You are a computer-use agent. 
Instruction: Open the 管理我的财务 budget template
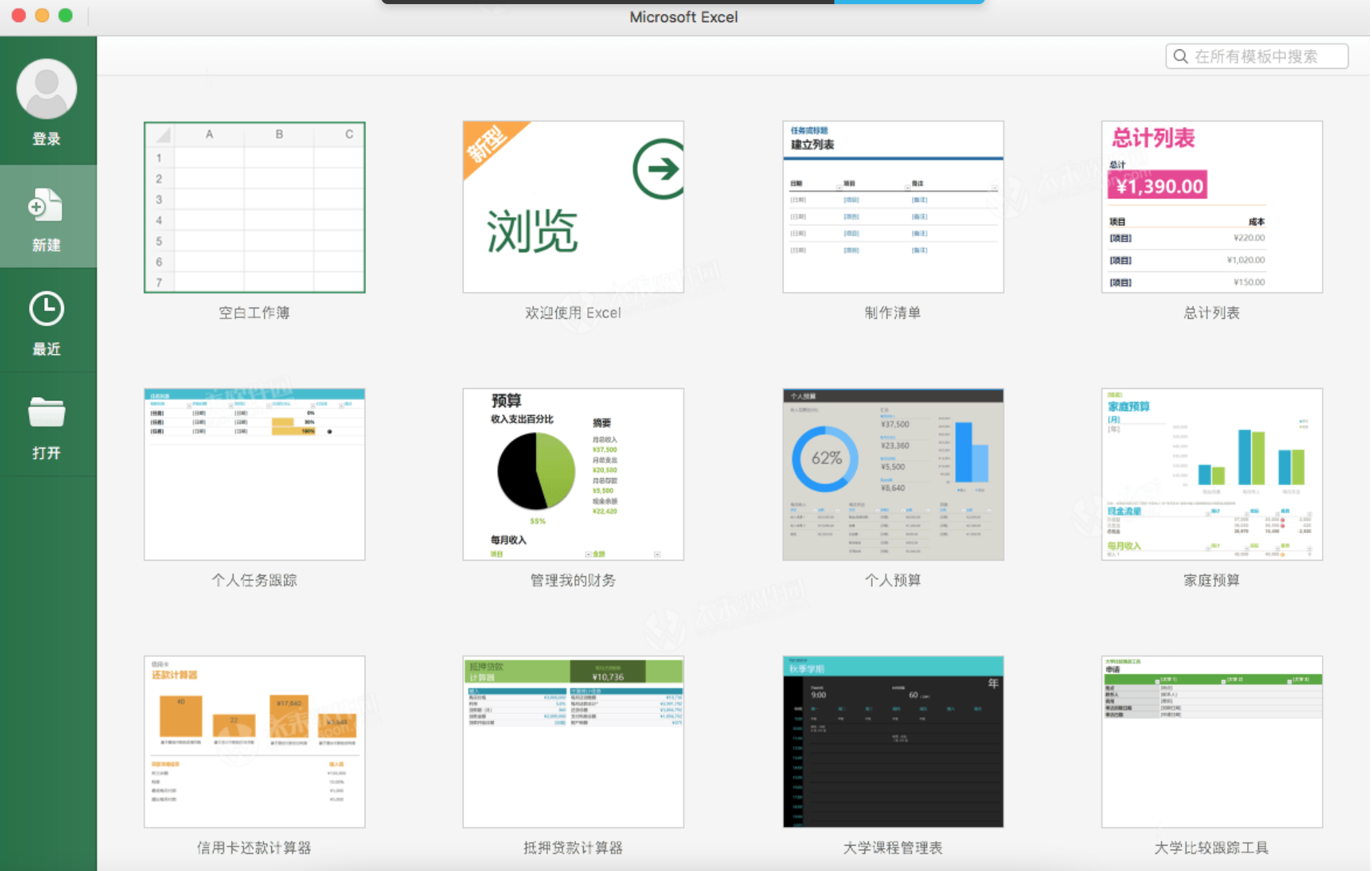[573, 474]
